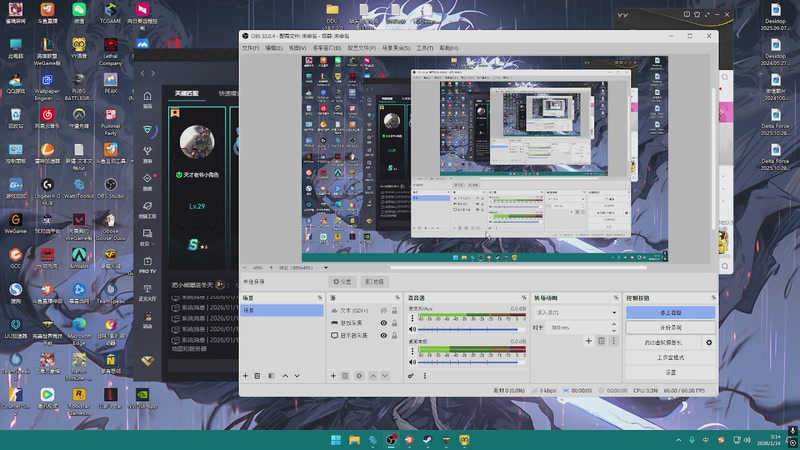Screen dimensions: 800x450
Task: Show the hidden 文本 (GDI+) source
Action: (x=384, y=311)
